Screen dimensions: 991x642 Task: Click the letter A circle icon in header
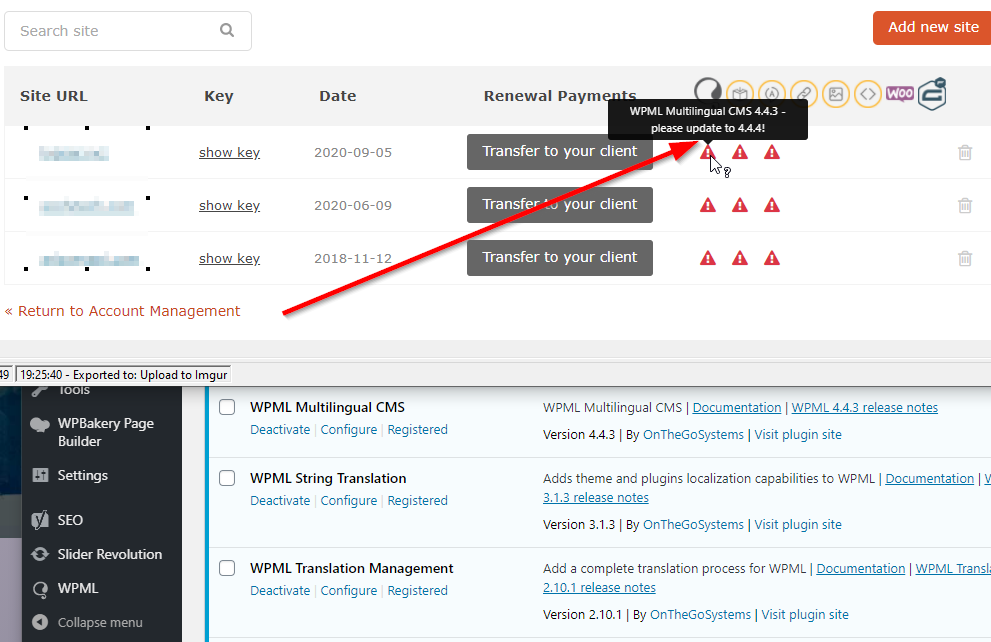click(772, 94)
